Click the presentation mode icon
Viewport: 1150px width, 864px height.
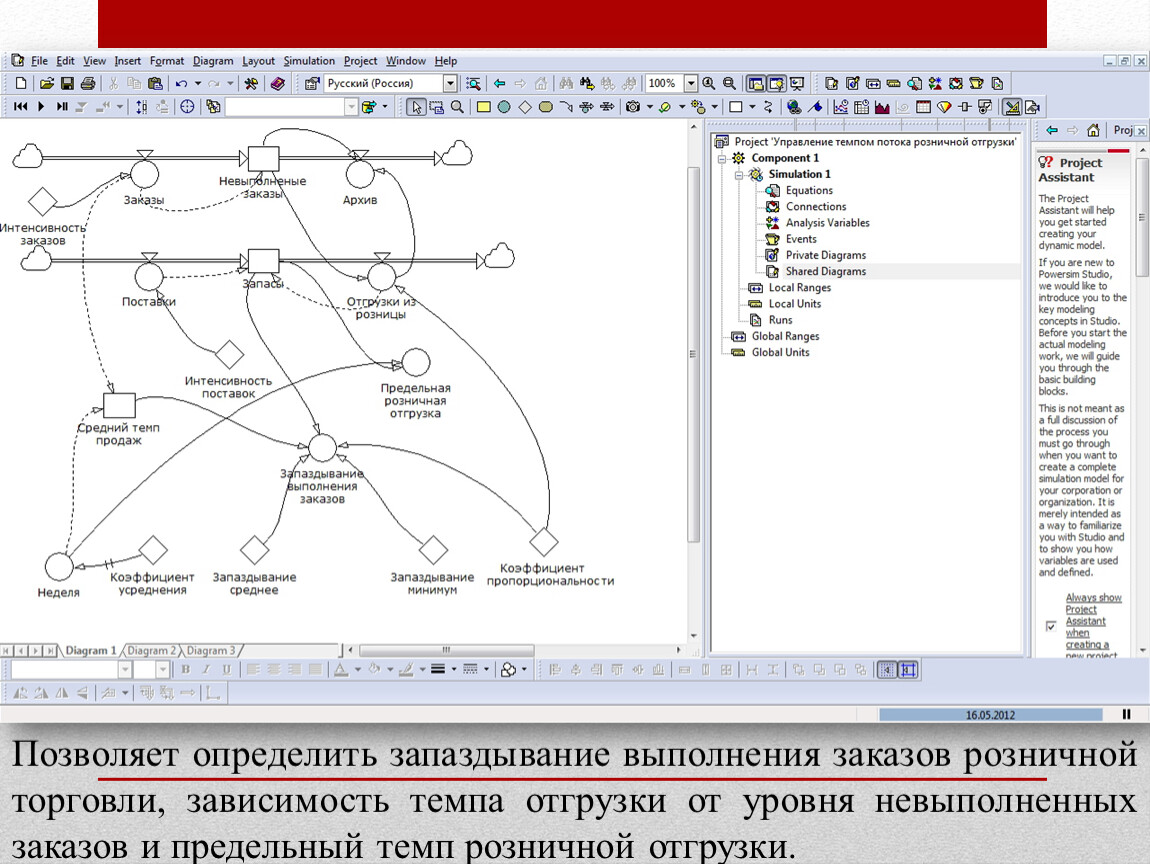tap(796, 84)
